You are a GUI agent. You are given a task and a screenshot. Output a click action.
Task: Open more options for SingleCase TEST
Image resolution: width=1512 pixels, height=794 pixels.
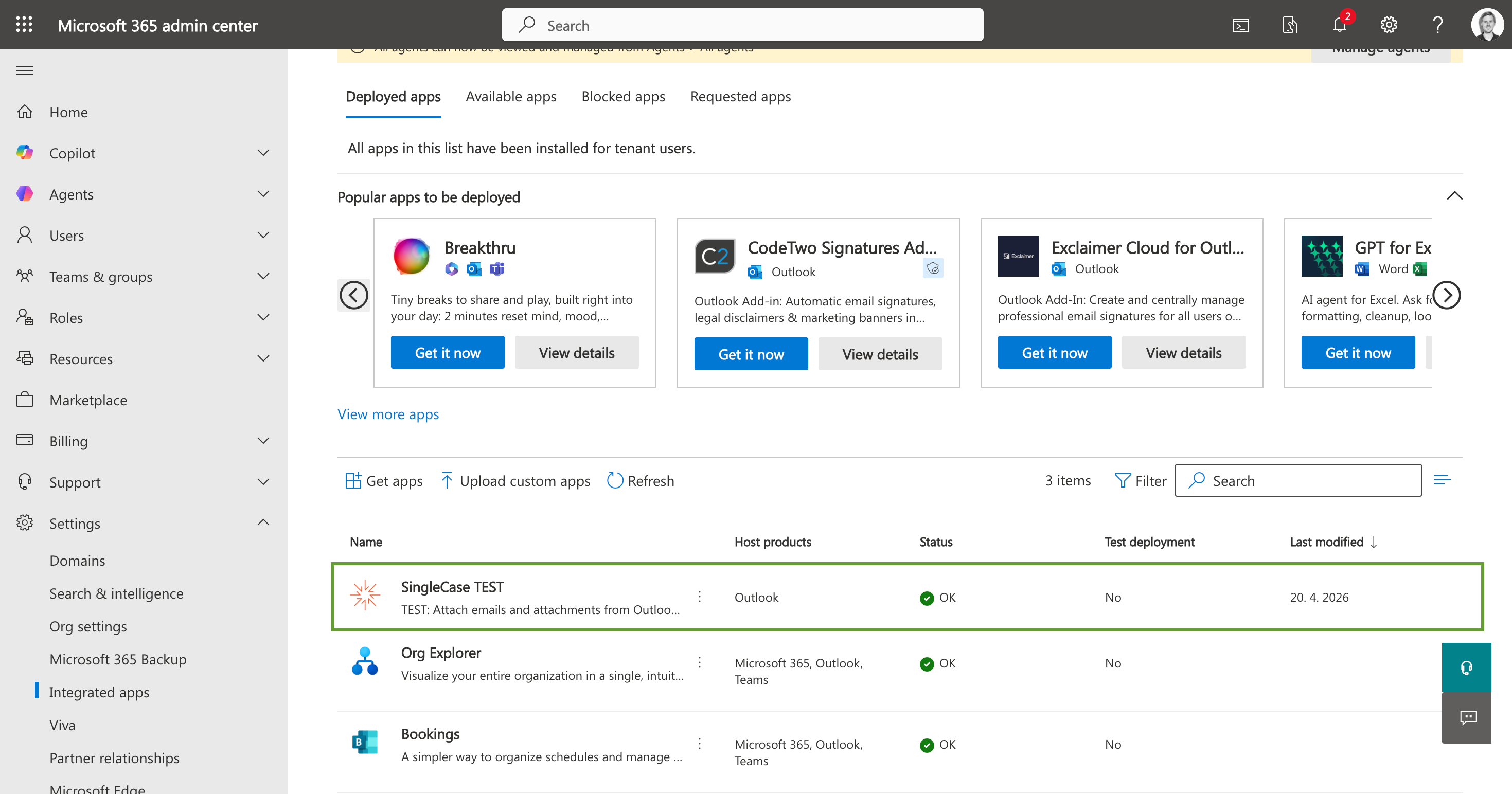700,597
